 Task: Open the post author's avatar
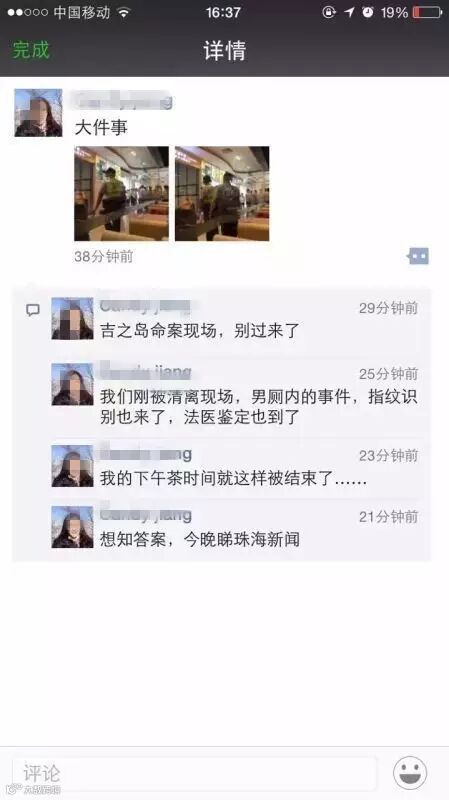(38, 113)
